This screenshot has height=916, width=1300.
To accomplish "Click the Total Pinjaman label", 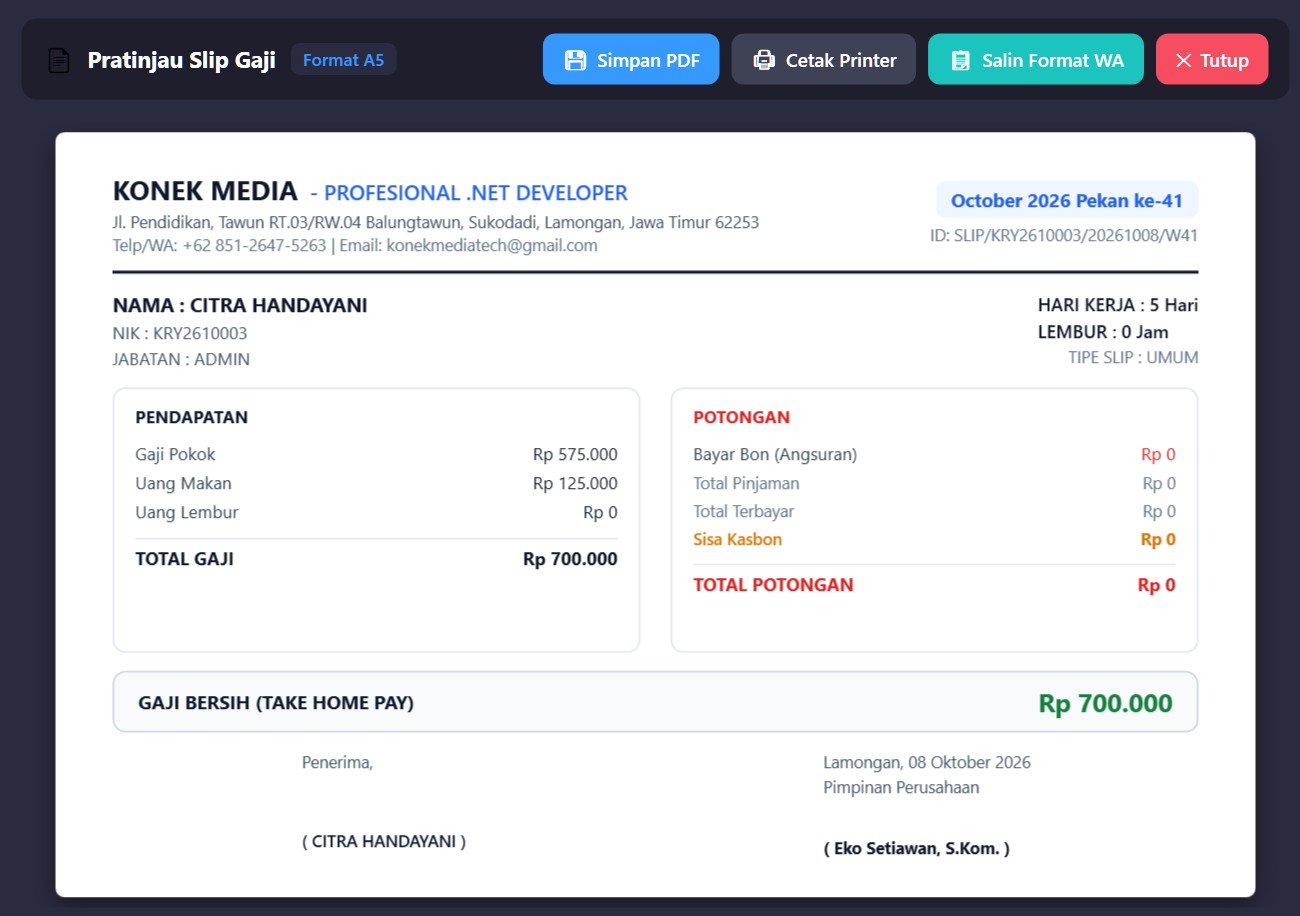I will point(746,483).
